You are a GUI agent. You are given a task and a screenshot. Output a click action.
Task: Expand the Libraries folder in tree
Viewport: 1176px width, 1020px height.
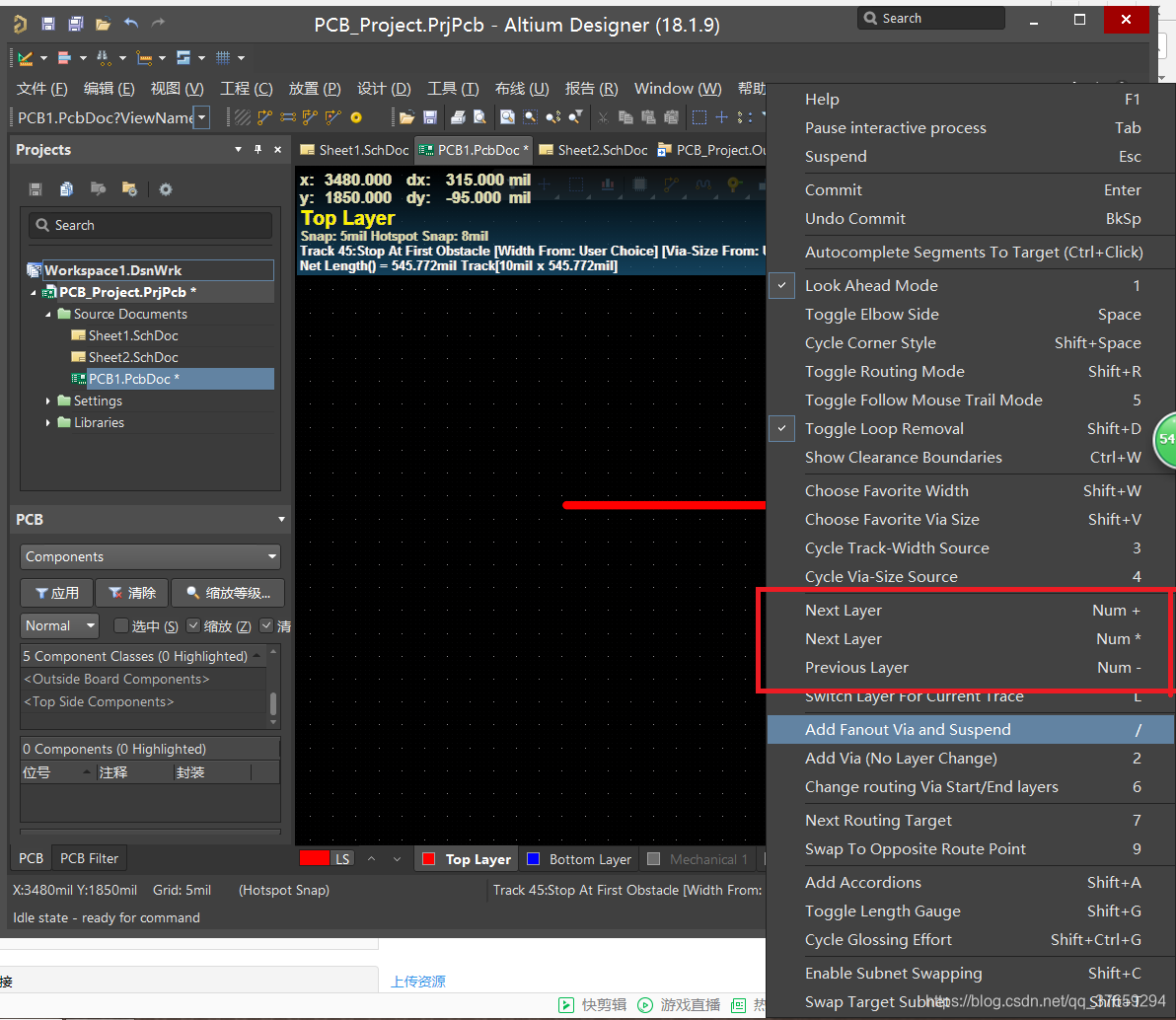pos(48,423)
